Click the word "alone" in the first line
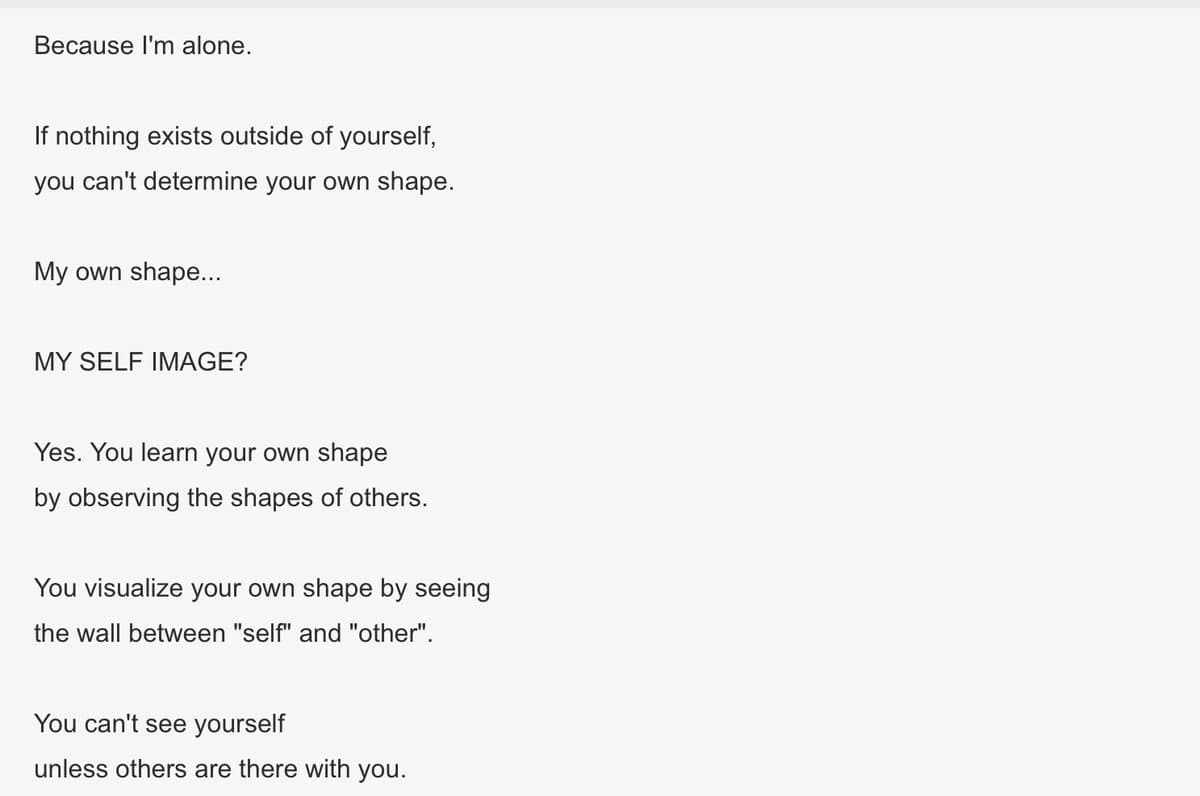Screen dimensions: 1200x796 [214, 46]
